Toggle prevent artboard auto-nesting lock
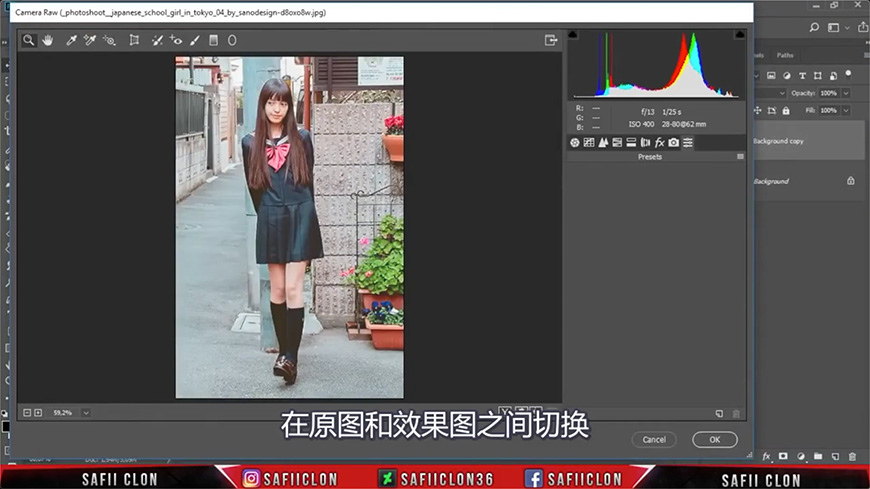Image resolution: width=870 pixels, height=489 pixels. [772, 110]
